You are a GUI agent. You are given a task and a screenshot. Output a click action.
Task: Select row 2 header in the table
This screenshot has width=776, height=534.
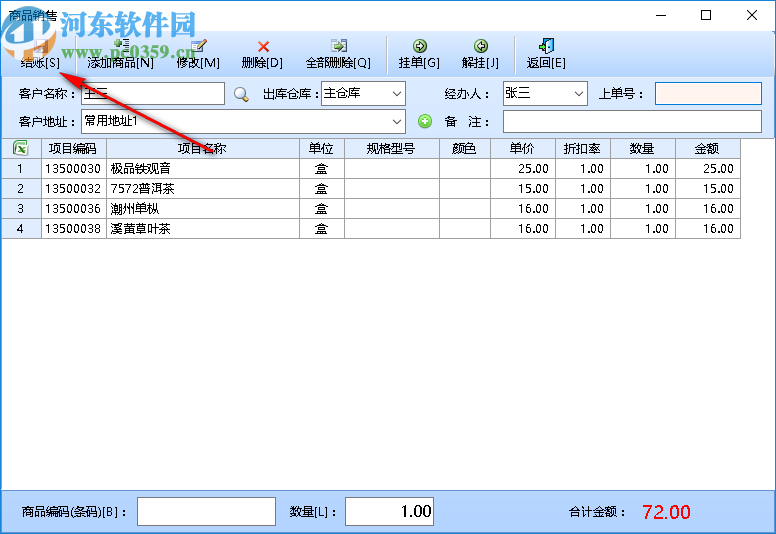pyautogui.click(x=21, y=189)
